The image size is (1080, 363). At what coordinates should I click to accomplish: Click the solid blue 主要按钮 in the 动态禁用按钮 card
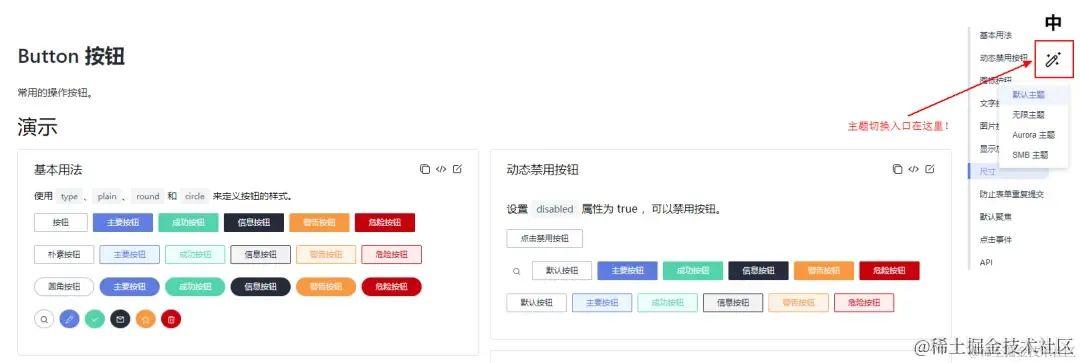627,271
